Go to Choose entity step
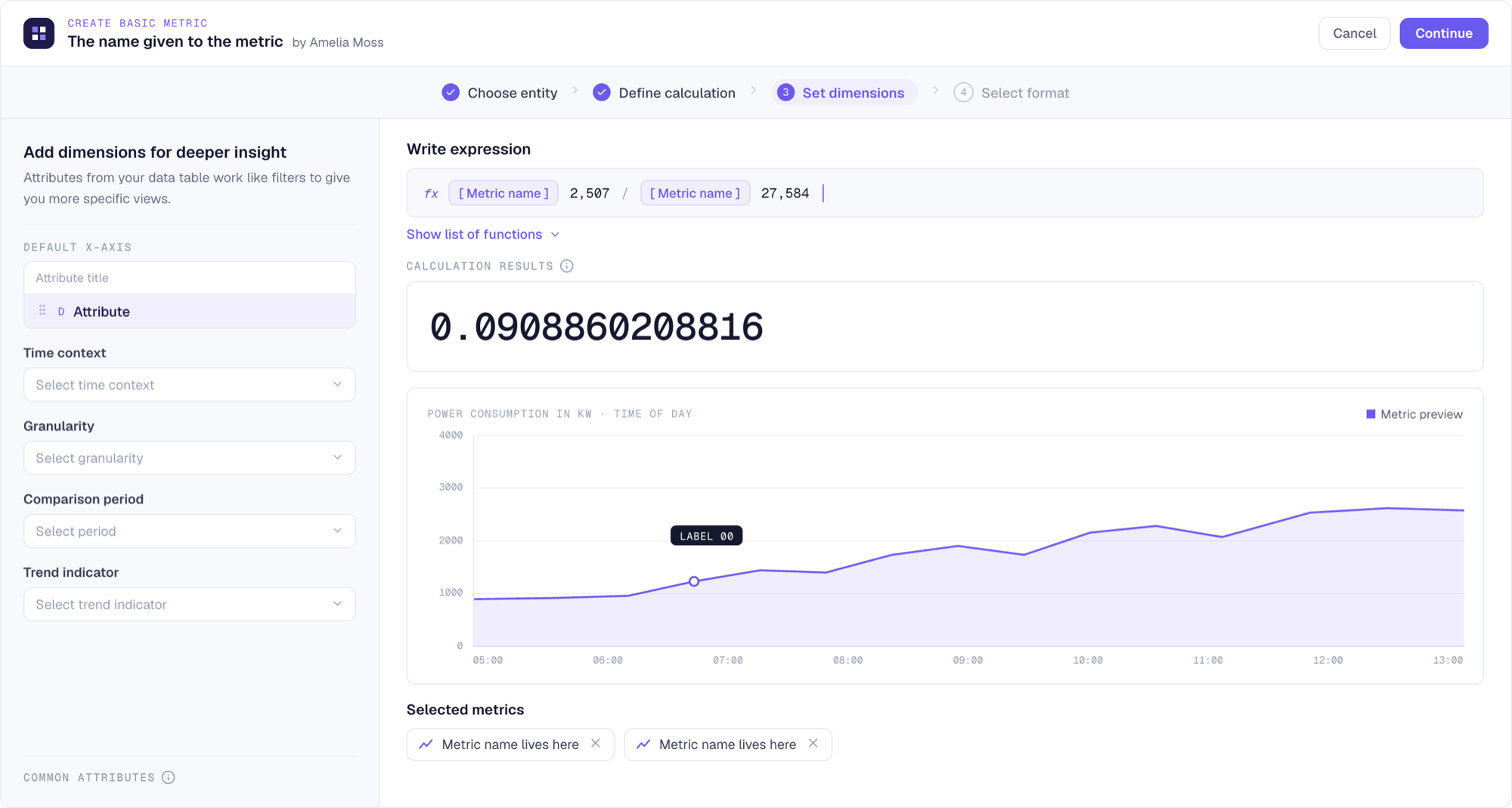The height and width of the screenshot is (808, 1512). [500, 92]
